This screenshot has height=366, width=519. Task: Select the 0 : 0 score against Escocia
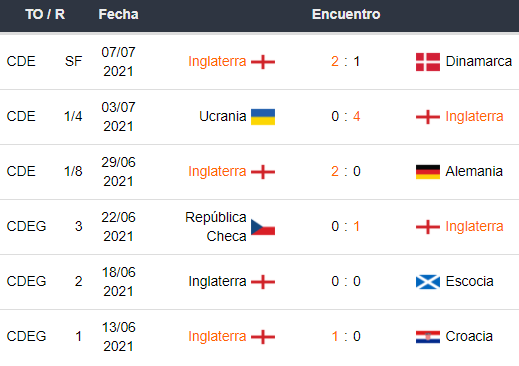[x=346, y=281]
